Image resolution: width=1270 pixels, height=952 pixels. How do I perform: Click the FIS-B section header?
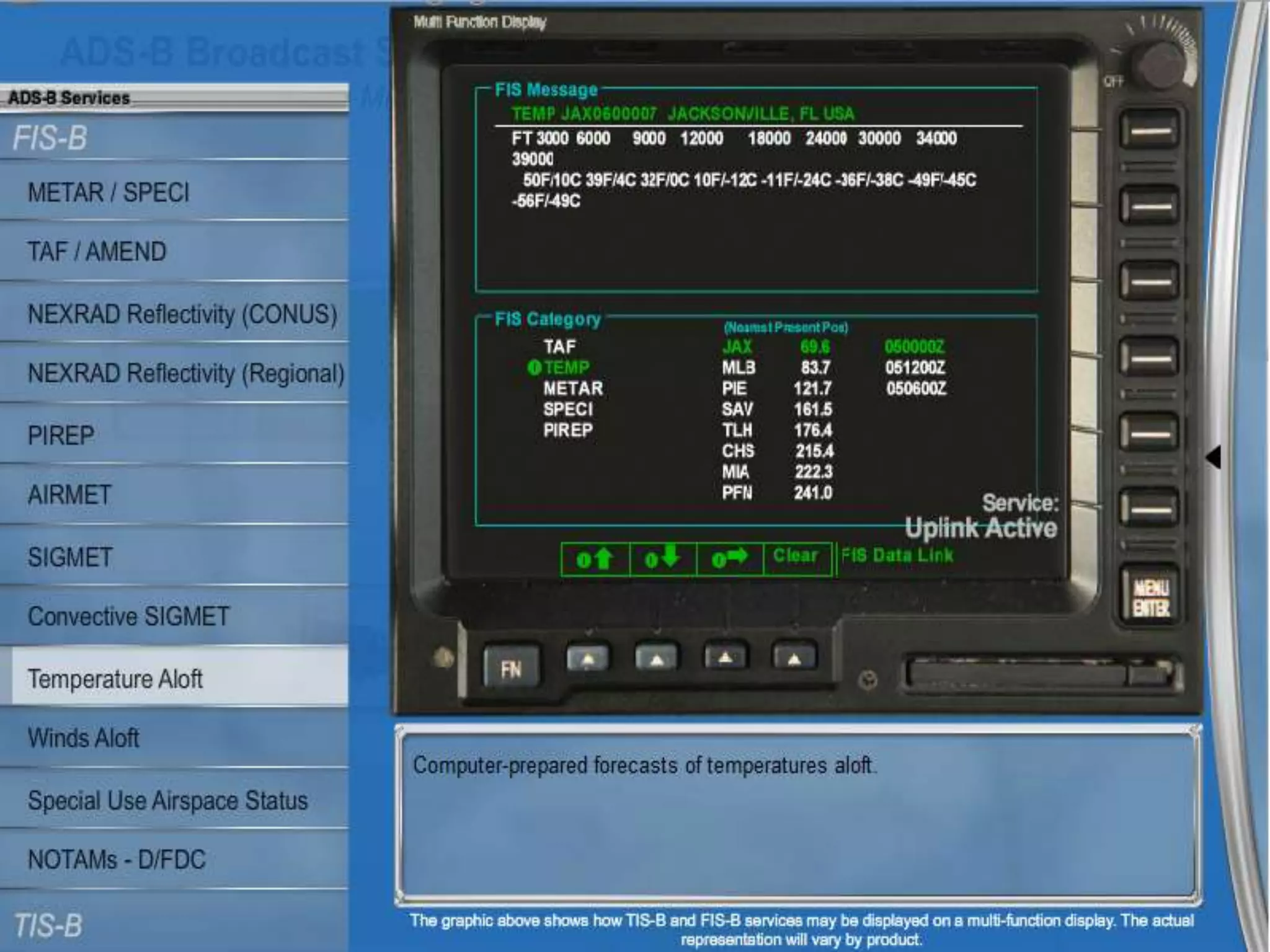tap(51, 138)
